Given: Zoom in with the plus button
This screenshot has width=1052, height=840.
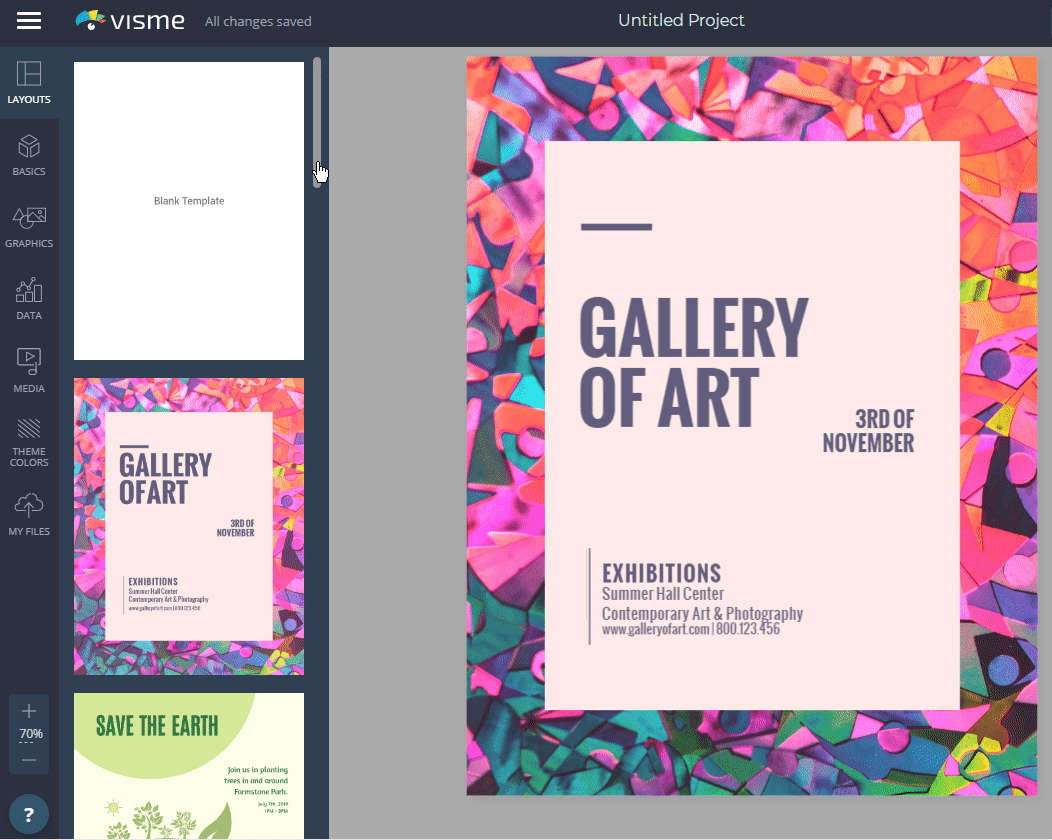Looking at the screenshot, I should pyautogui.click(x=29, y=711).
